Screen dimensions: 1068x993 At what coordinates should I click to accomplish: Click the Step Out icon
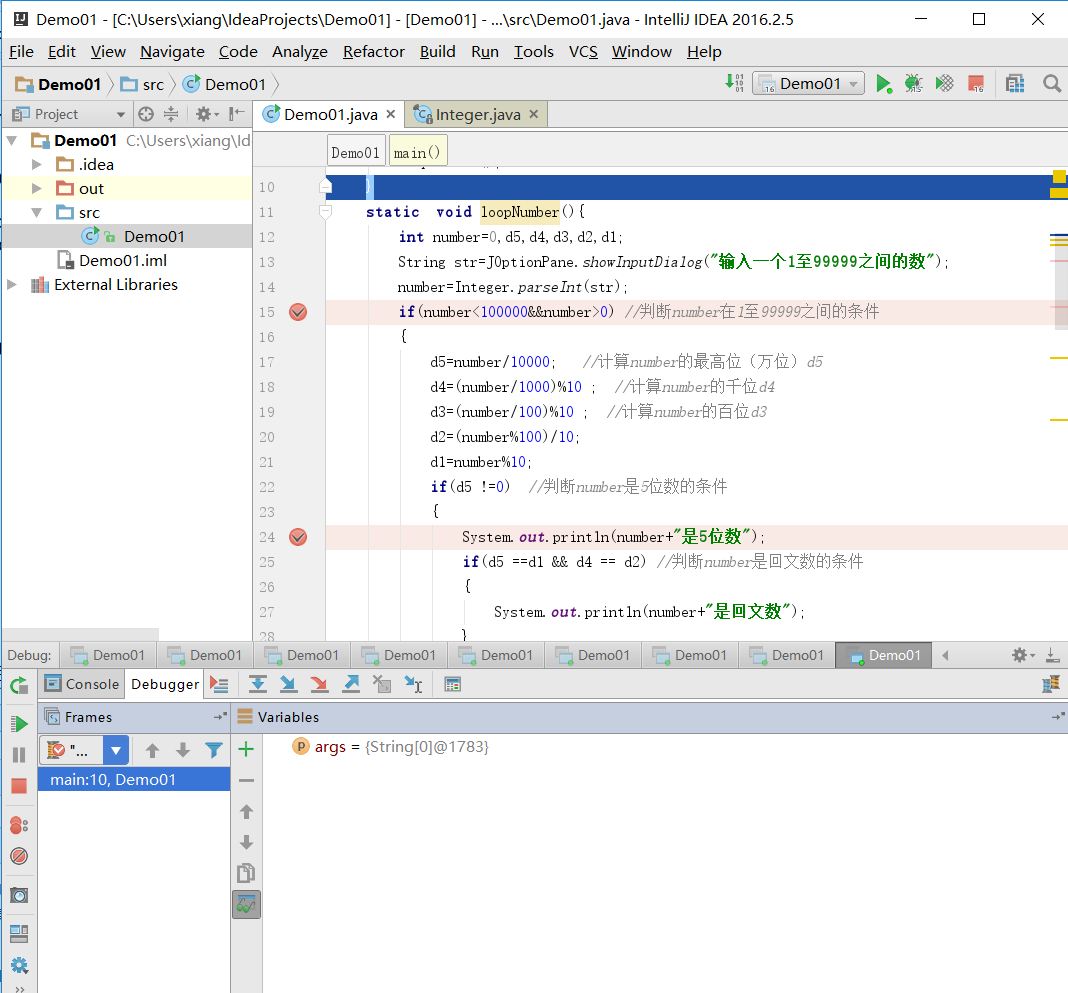pos(351,684)
